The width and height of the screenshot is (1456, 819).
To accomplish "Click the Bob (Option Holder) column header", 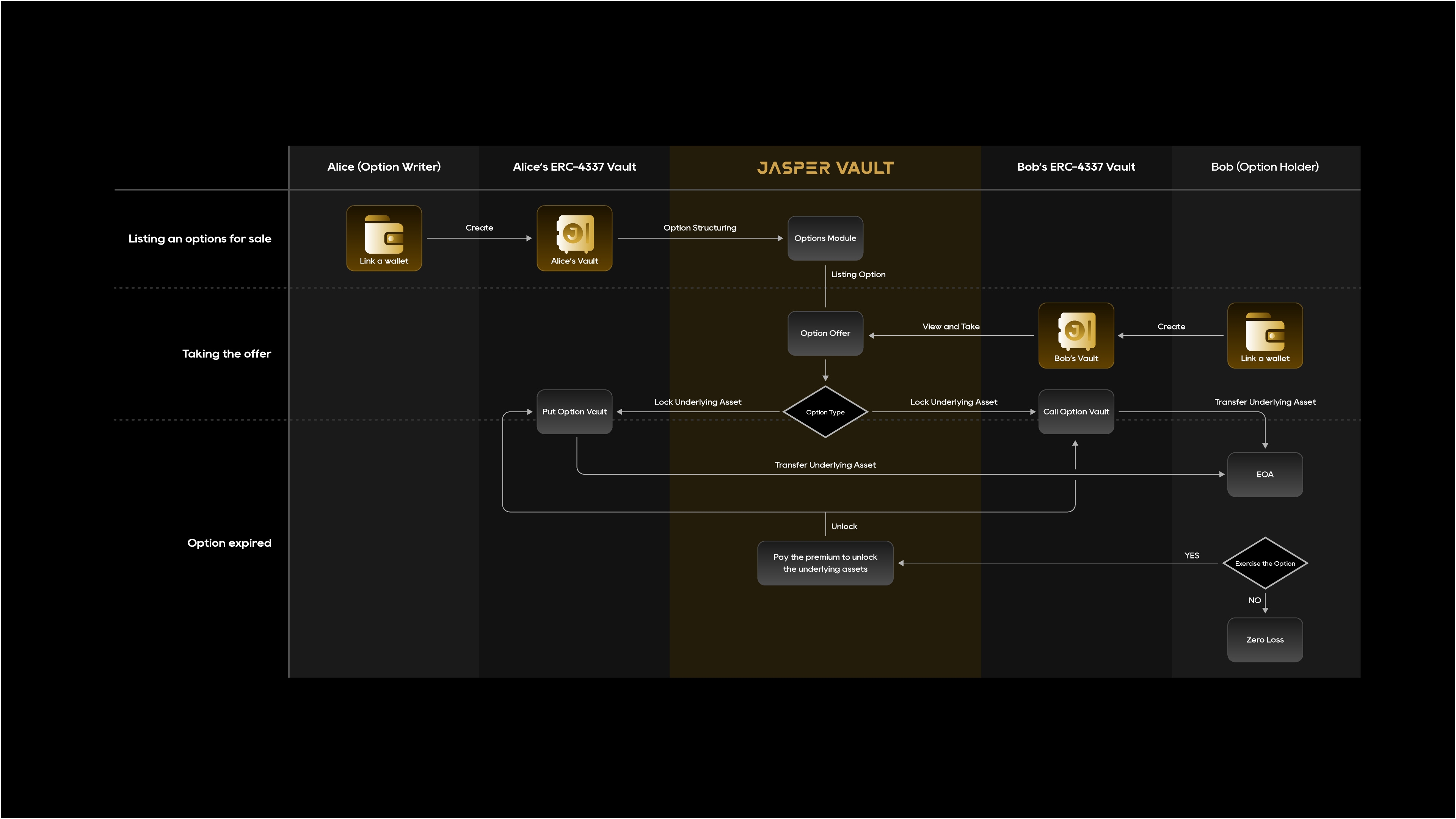I will click(1265, 167).
